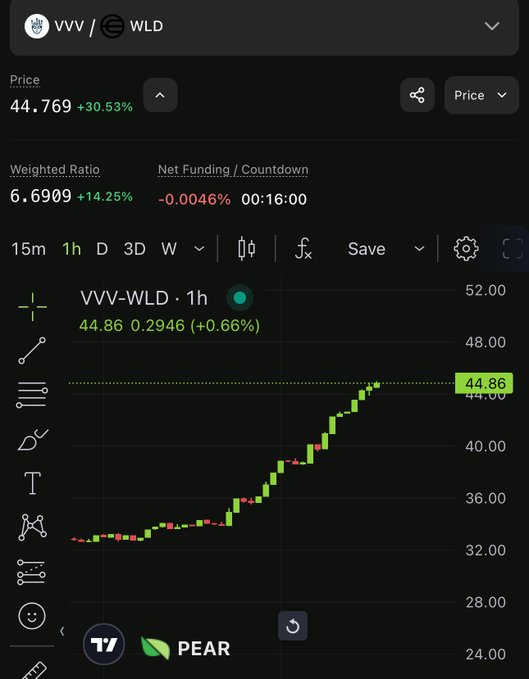Open the indicators fx menu
Image resolution: width=529 pixels, height=679 pixels.
coord(303,249)
